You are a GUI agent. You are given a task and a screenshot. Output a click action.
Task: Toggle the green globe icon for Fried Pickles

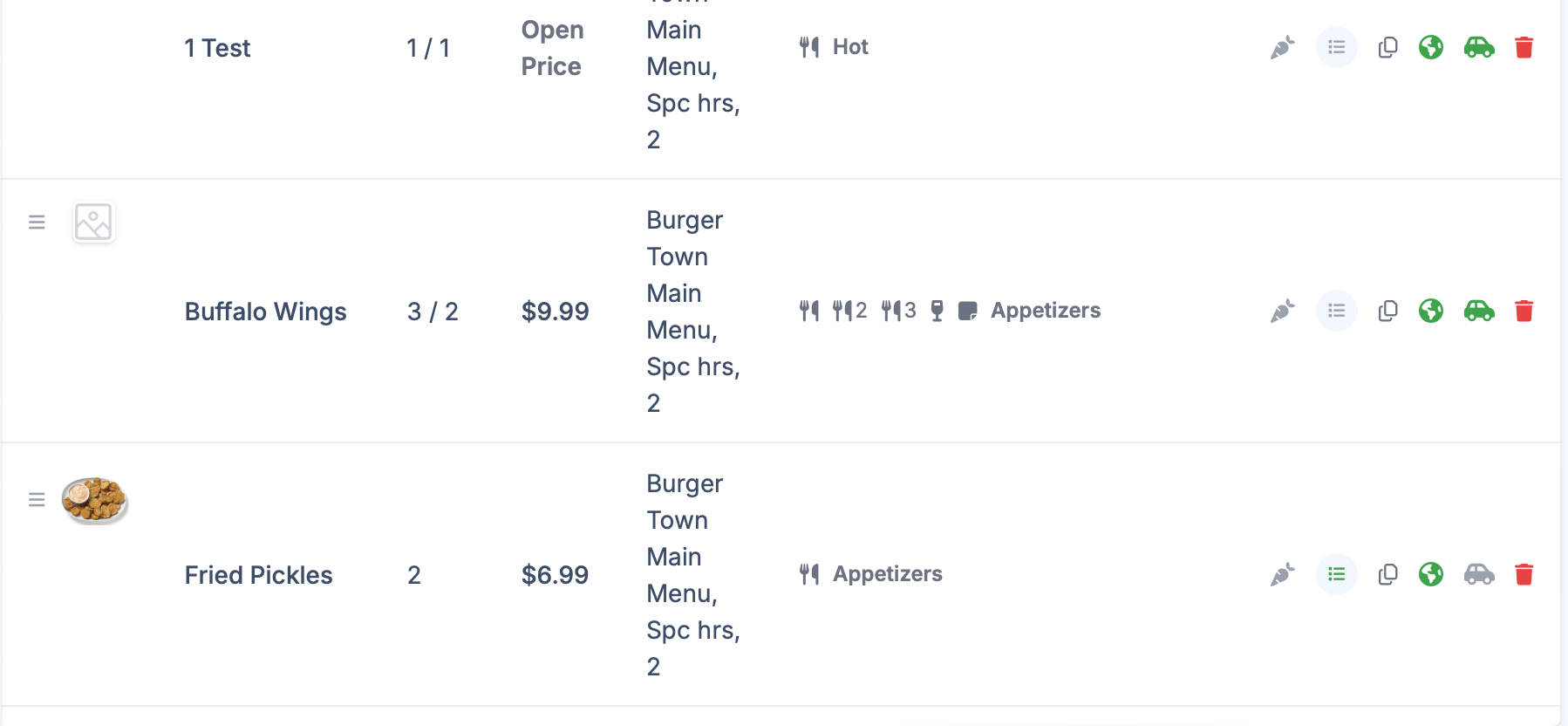coord(1431,574)
